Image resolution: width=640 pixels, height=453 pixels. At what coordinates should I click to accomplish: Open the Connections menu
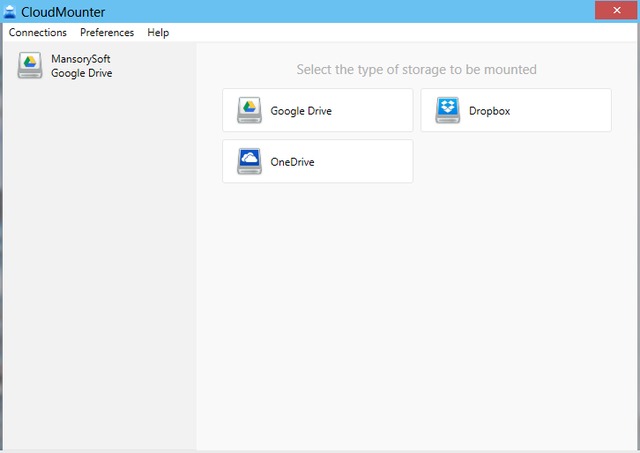pyautogui.click(x=37, y=33)
